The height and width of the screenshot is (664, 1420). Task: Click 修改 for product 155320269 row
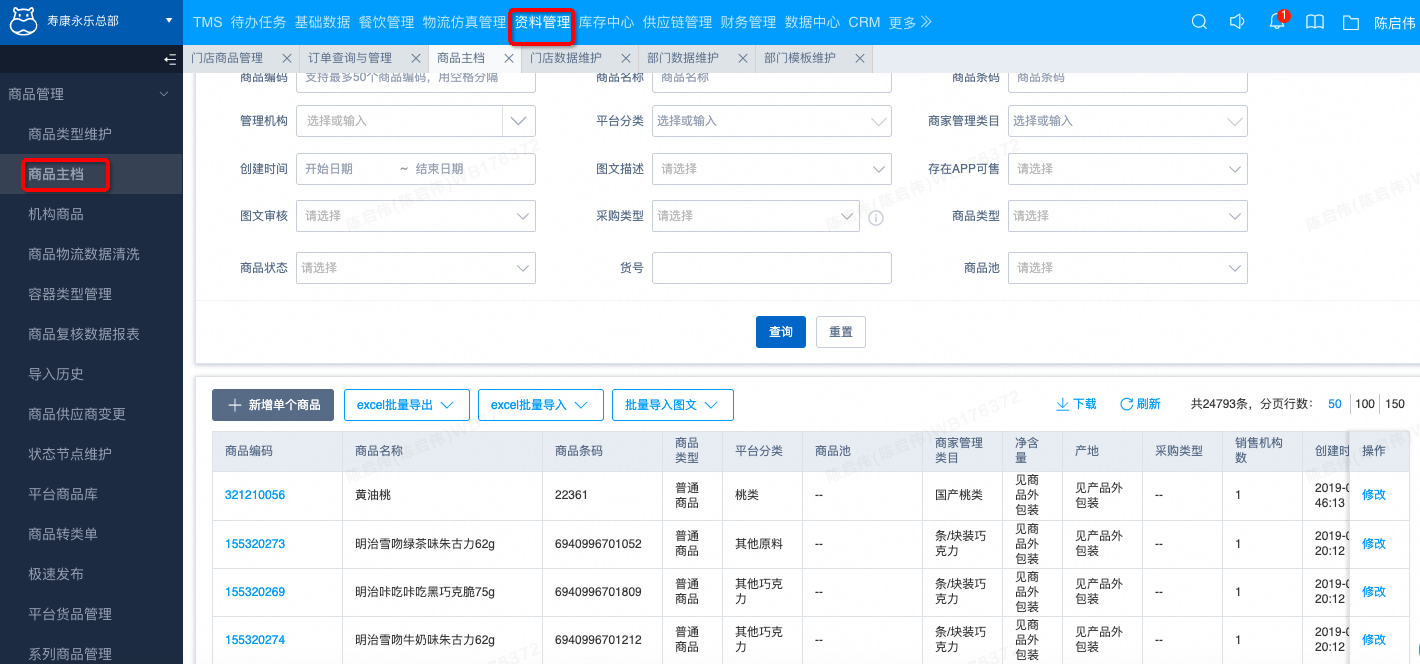(1374, 591)
